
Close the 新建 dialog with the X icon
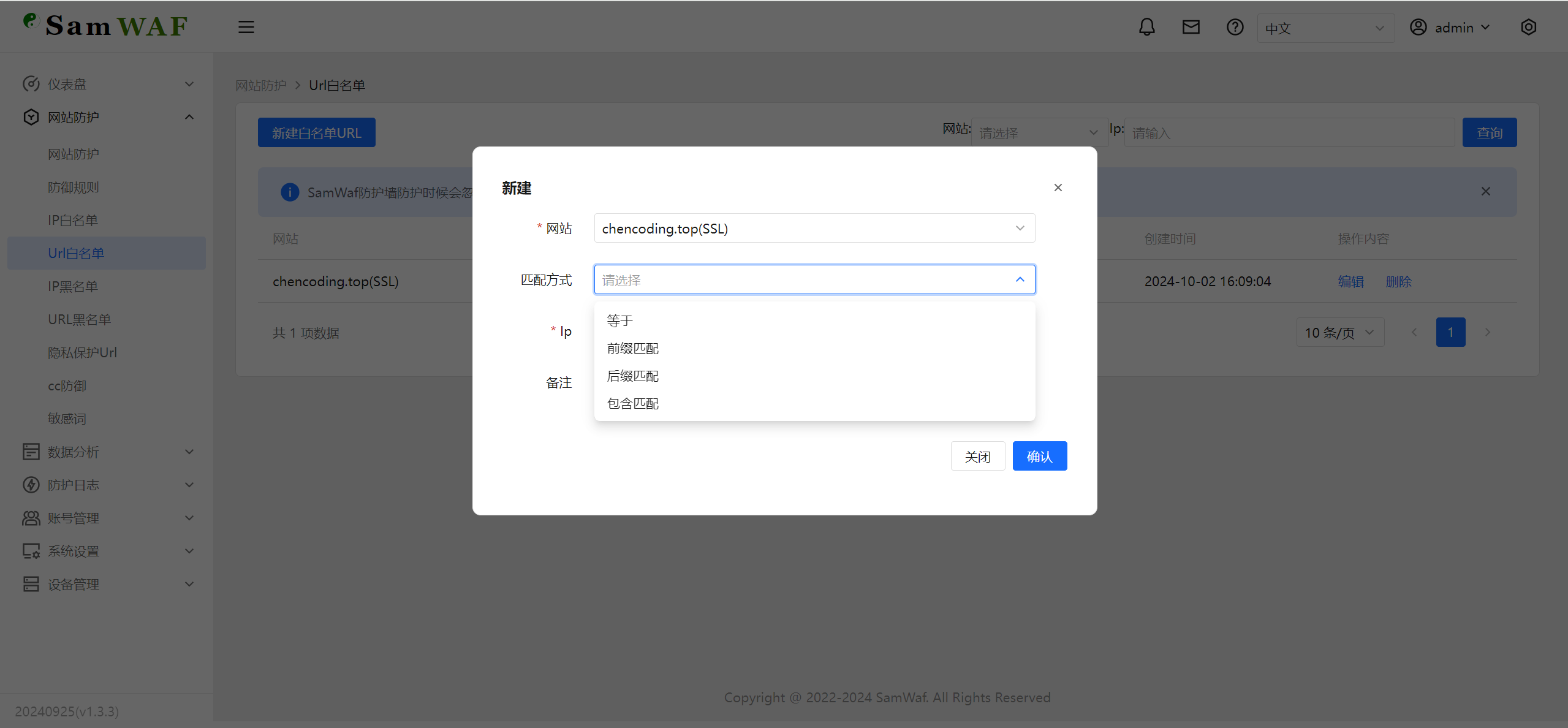tap(1058, 188)
